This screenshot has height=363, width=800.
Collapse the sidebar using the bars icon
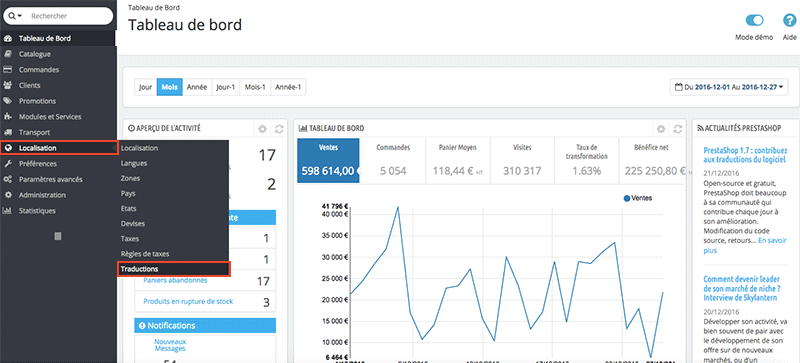tap(58, 236)
